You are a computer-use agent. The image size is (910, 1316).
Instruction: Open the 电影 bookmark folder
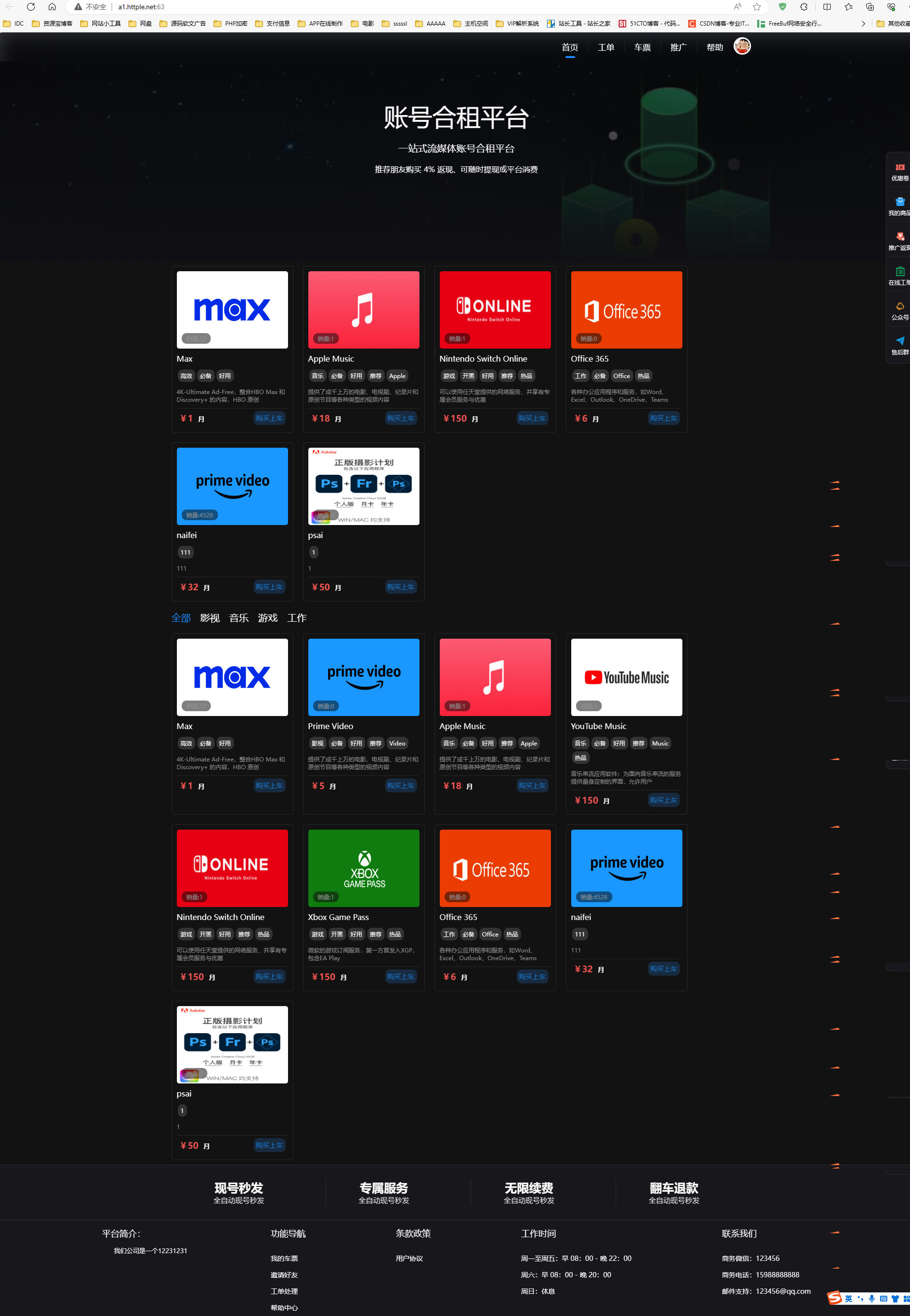[x=362, y=23]
